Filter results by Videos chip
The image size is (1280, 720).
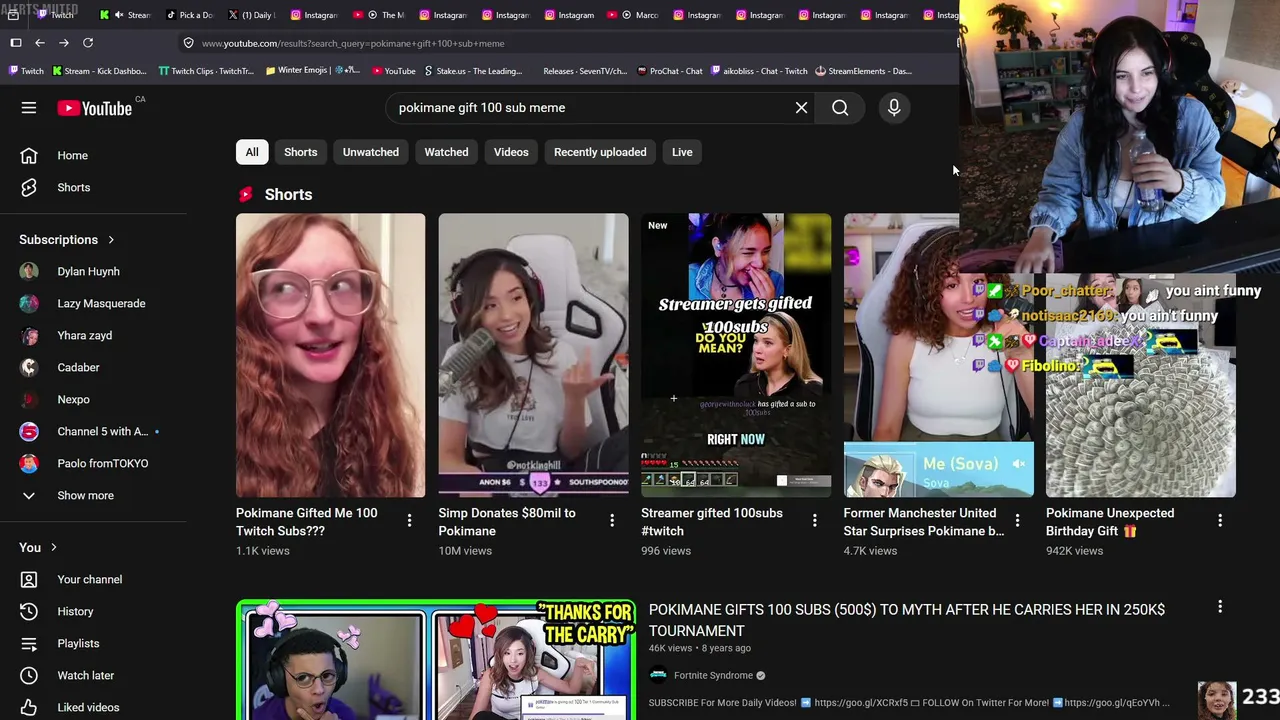511,152
